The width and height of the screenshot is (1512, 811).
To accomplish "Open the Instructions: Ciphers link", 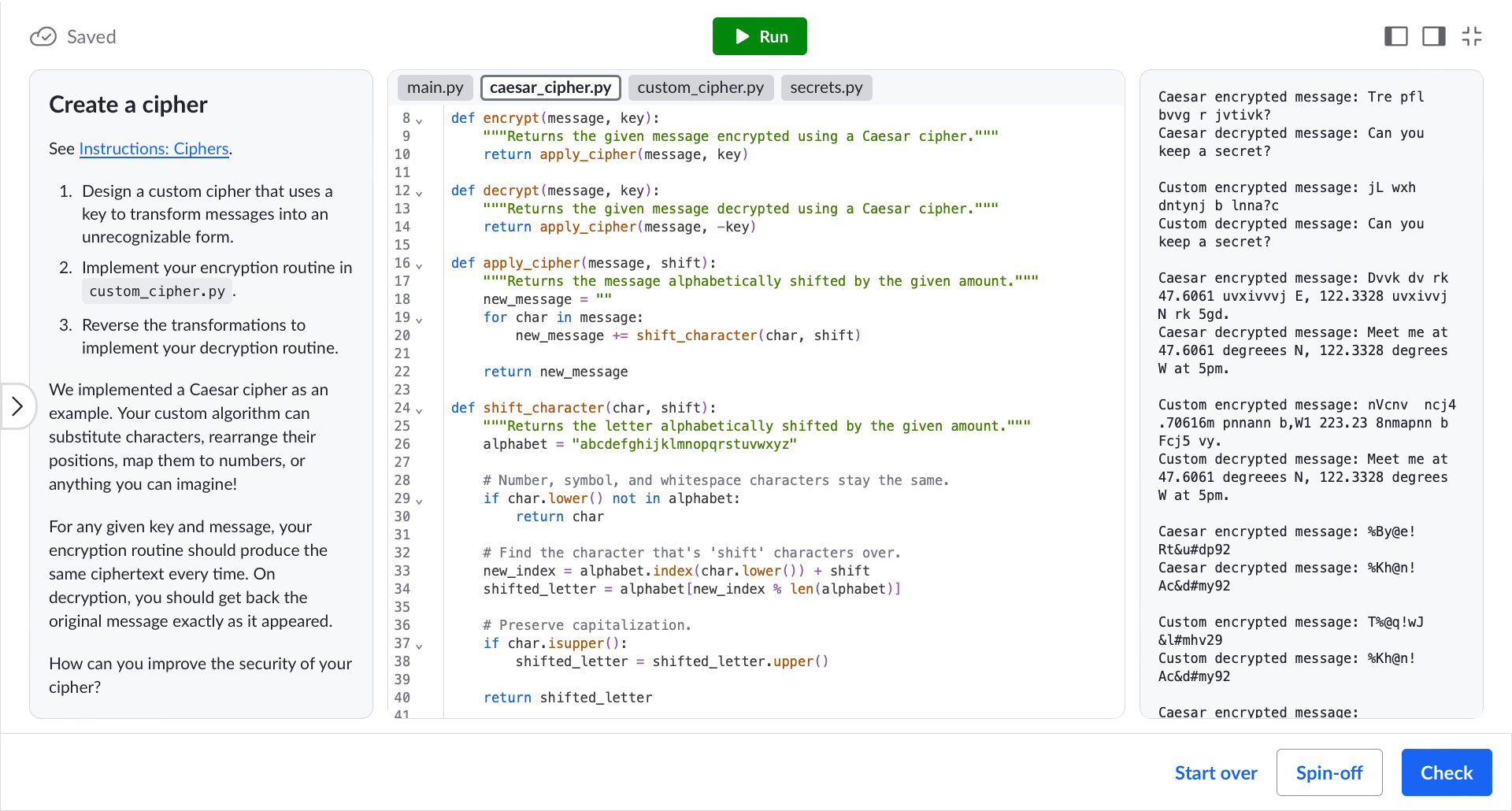I will (x=154, y=149).
